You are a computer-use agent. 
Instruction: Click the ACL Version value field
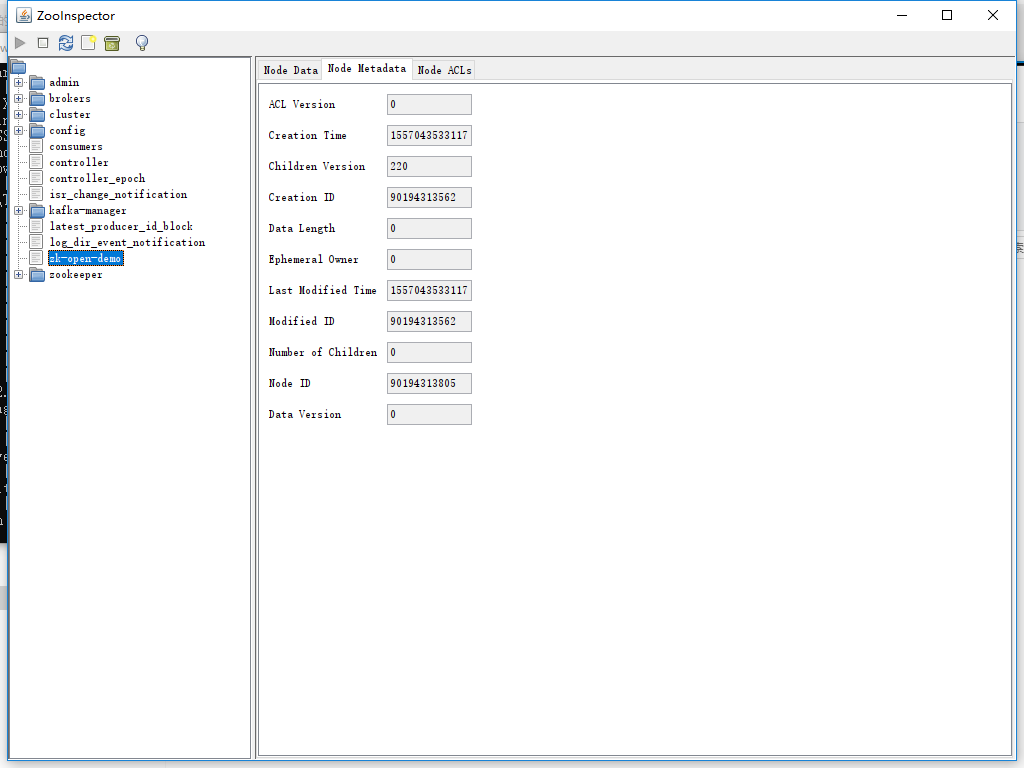tap(429, 104)
